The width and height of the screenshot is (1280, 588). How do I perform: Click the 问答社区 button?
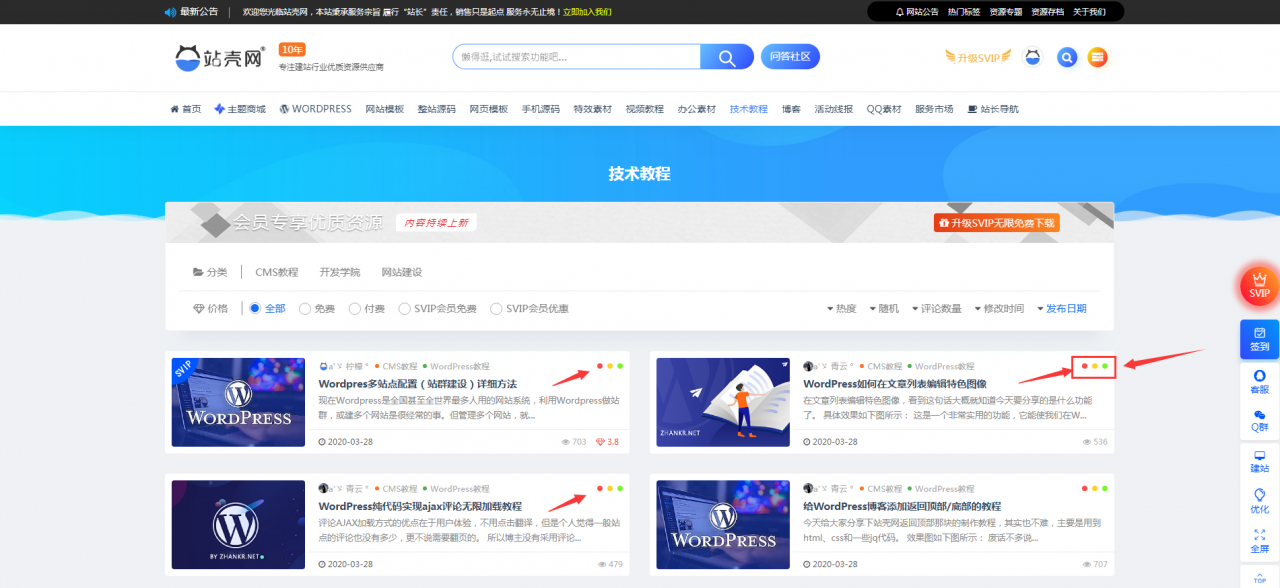790,57
